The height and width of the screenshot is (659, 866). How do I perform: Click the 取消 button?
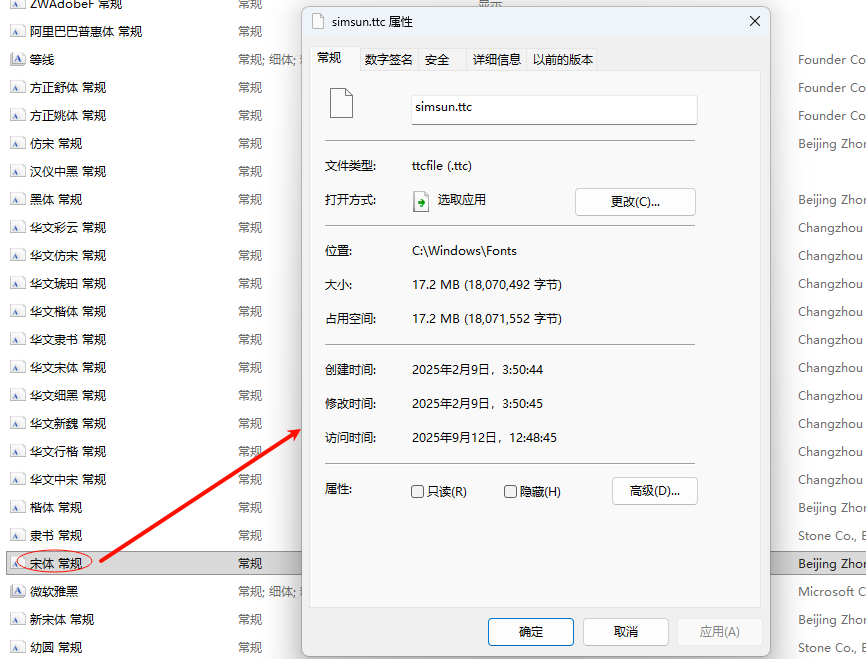[x=625, y=632]
